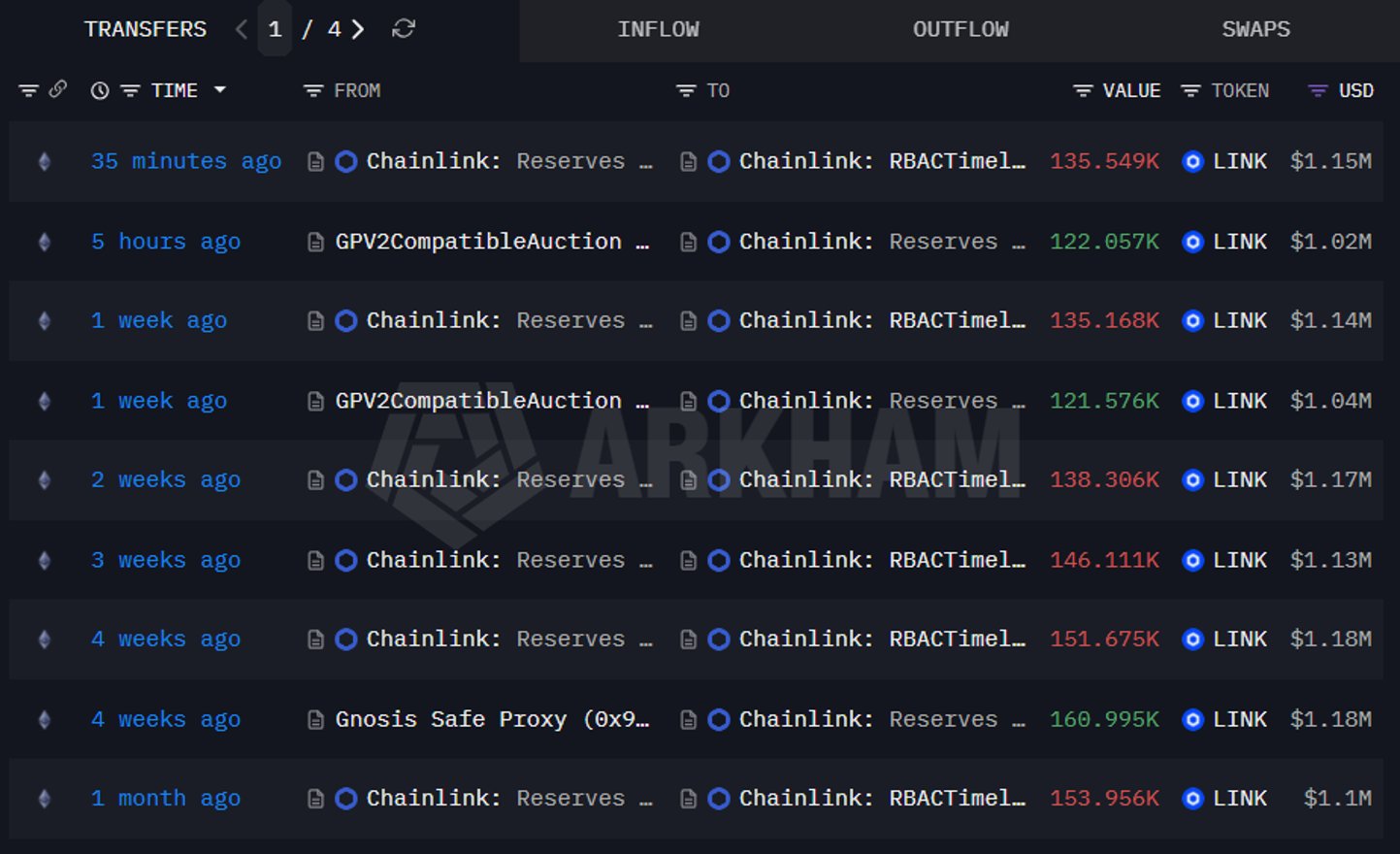Click the page number field showing 1
This screenshot has height=854, width=1400.
276,29
